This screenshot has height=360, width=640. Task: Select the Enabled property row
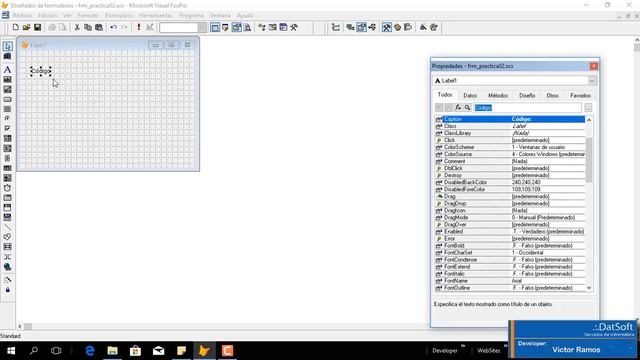point(510,231)
